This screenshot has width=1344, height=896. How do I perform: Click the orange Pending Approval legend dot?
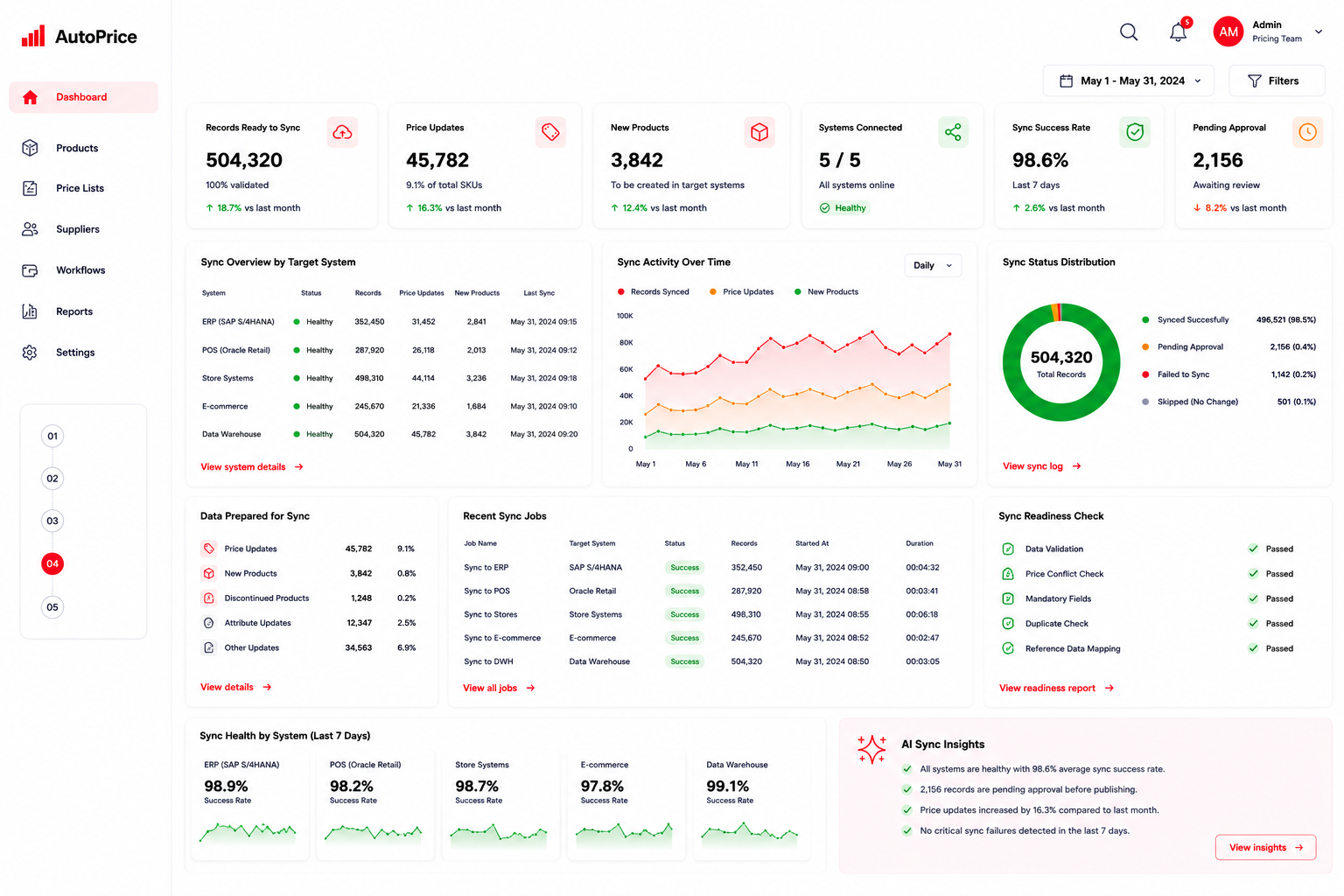coord(1145,347)
